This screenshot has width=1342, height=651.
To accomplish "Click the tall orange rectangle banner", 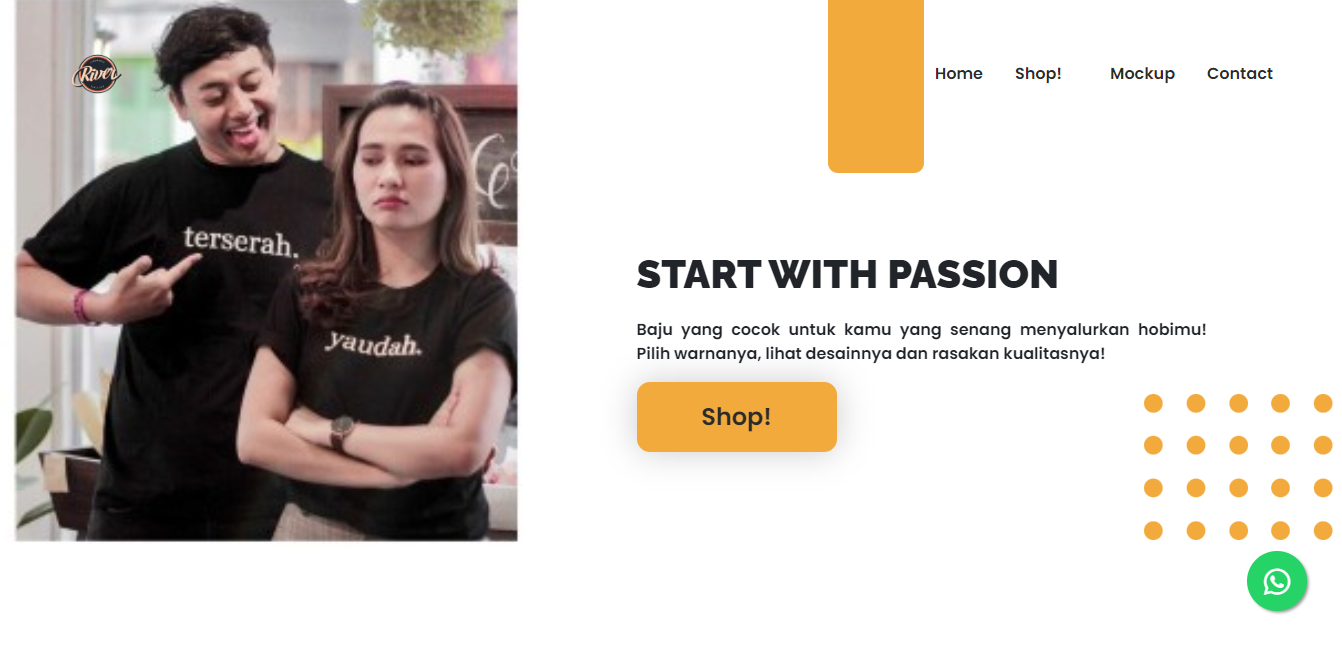I will tap(876, 86).
